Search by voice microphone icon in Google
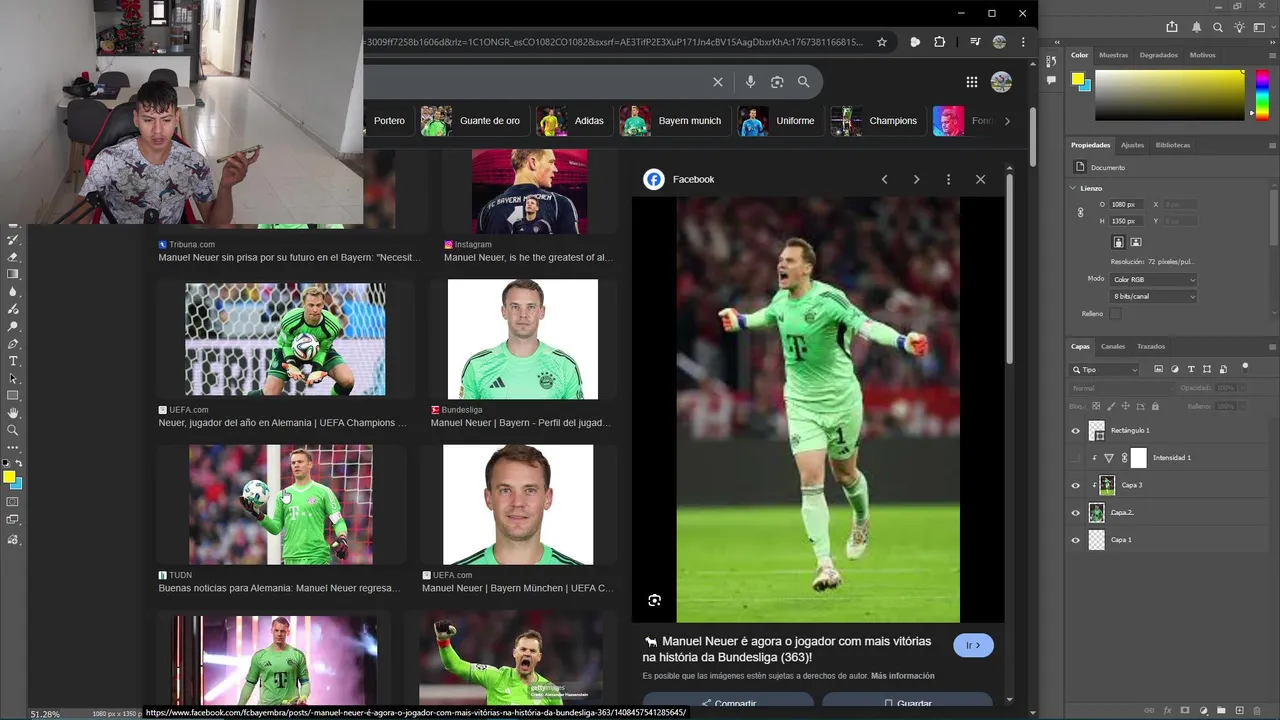The width and height of the screenshot is (1280, 720). [750, 82]
